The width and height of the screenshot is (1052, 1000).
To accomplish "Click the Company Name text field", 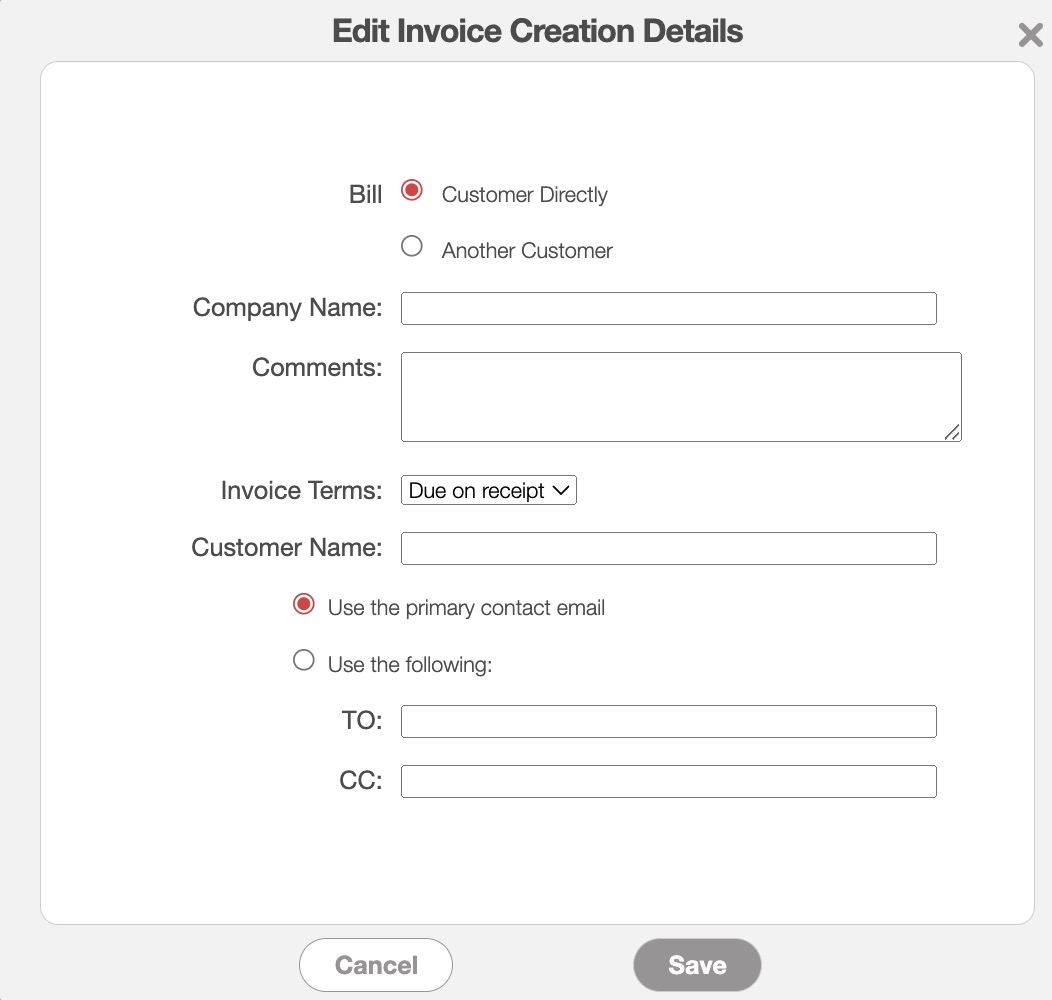I will [668, 309].
